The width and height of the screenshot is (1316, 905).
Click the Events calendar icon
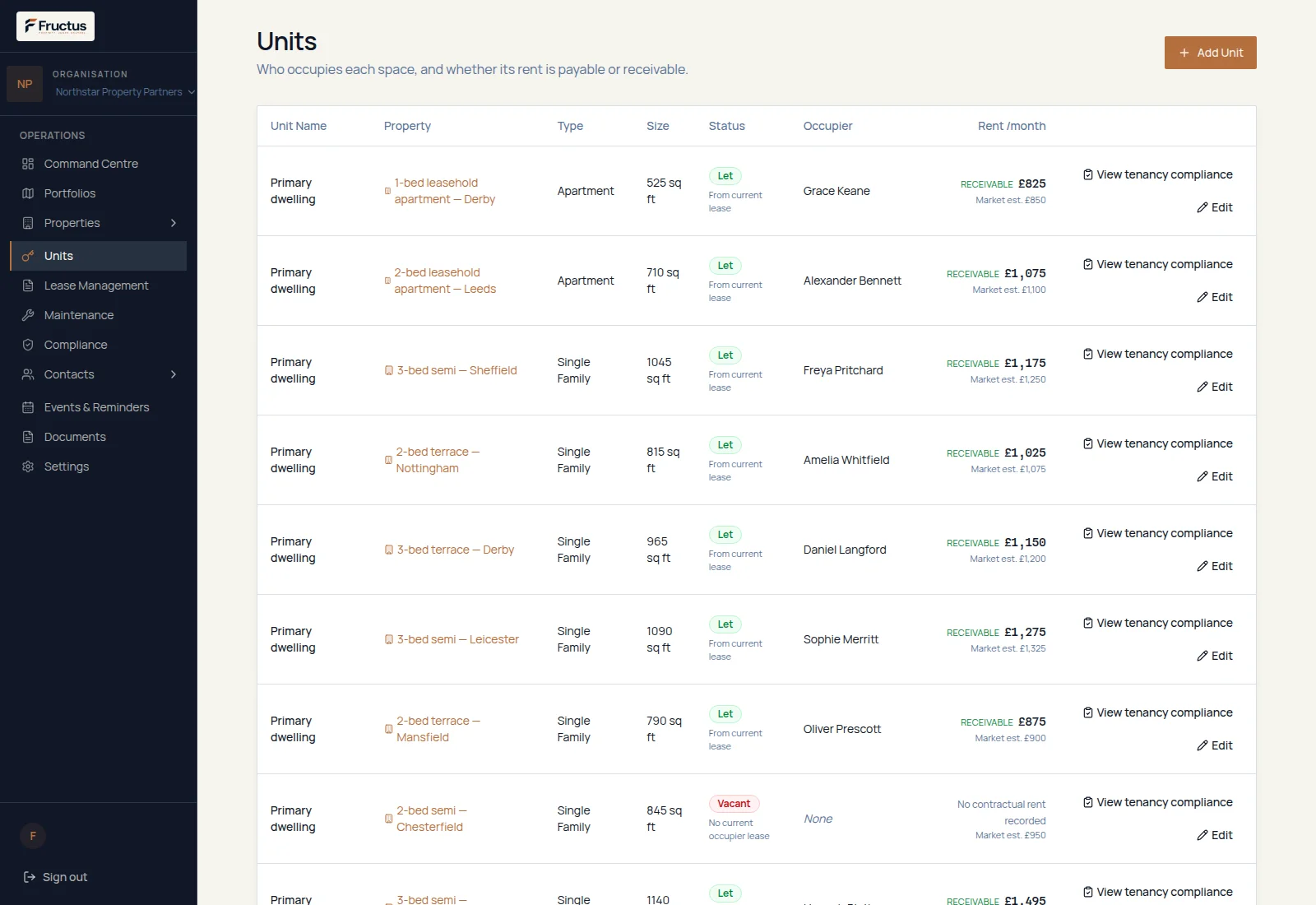point(28,407)
